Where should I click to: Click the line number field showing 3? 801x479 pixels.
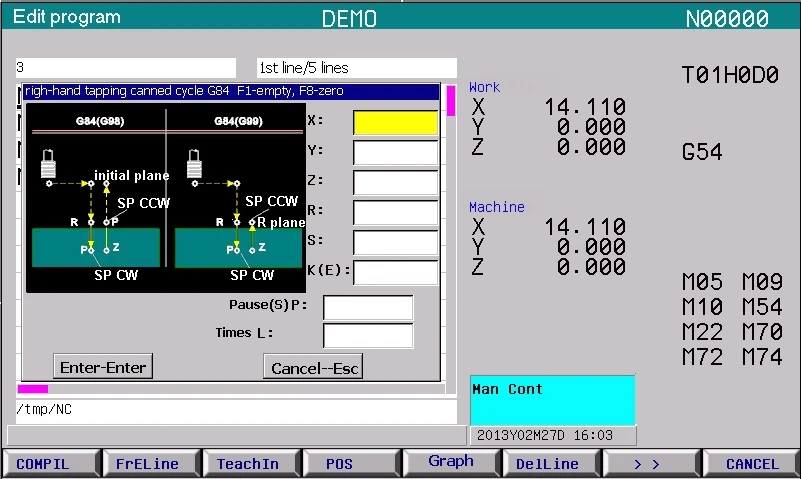(x=126, y=68)
